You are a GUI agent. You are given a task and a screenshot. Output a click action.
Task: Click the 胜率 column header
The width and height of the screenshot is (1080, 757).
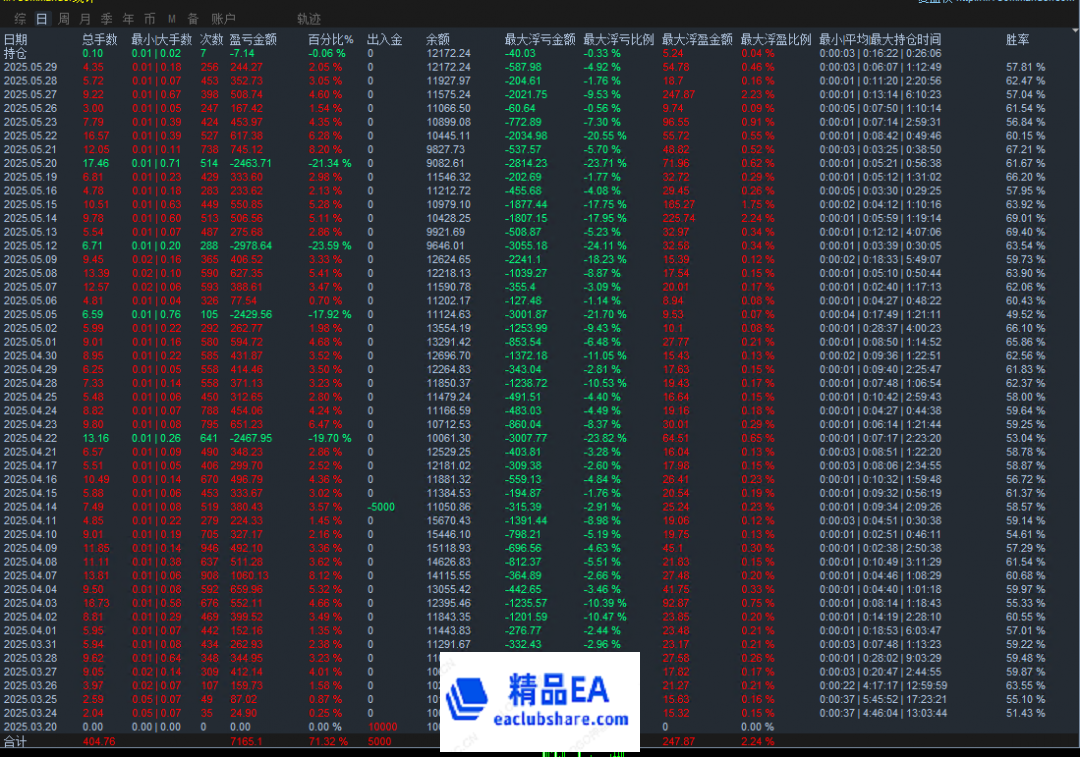coord(1018,39)
